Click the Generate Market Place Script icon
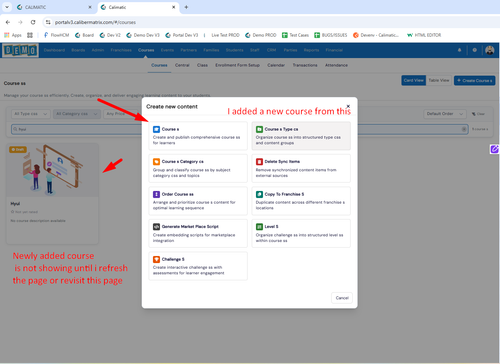The height and width of the screenshot is (364, 500). tap(156, 227)
